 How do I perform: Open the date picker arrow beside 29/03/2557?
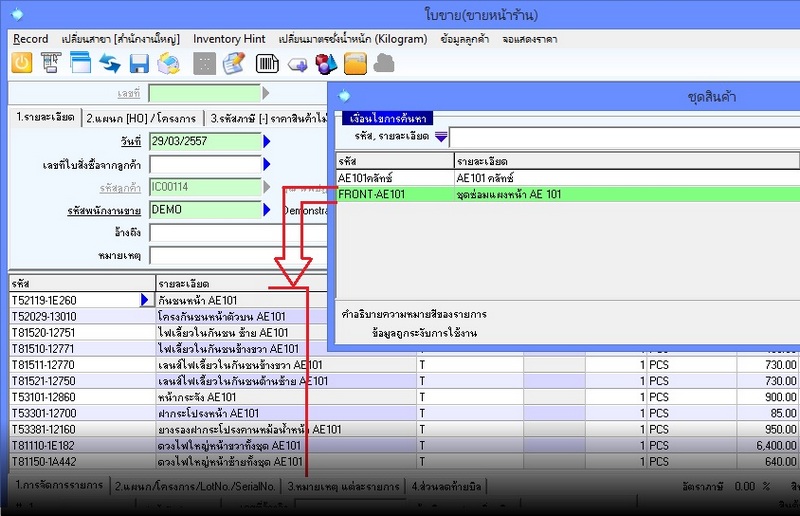pyautogui.click(x=267, y=141)
